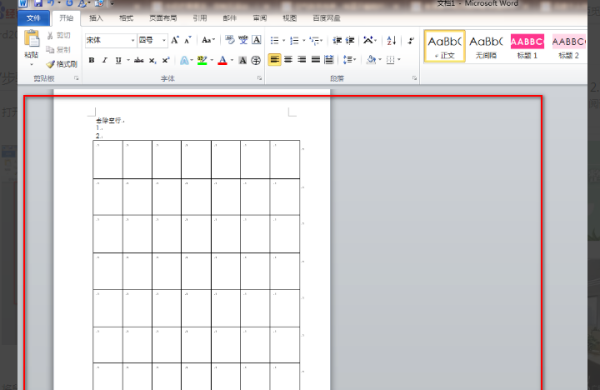
Task: Click the Grow Font icon
Action: pyautogui.click(x=175, y=40)
